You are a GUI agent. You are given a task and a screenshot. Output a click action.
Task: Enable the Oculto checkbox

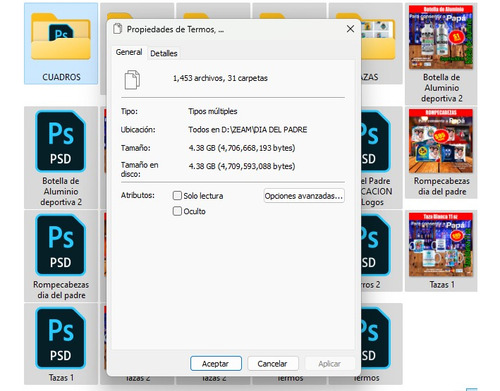tap(177, 211)
